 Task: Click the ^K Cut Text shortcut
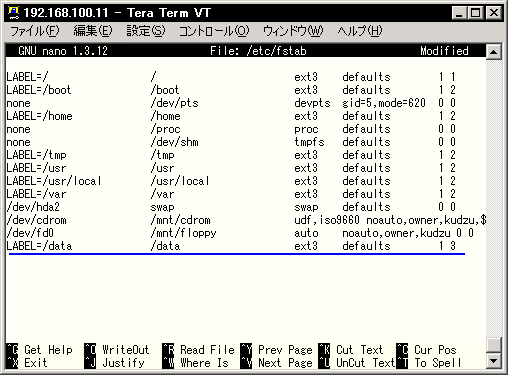(351, 350)
